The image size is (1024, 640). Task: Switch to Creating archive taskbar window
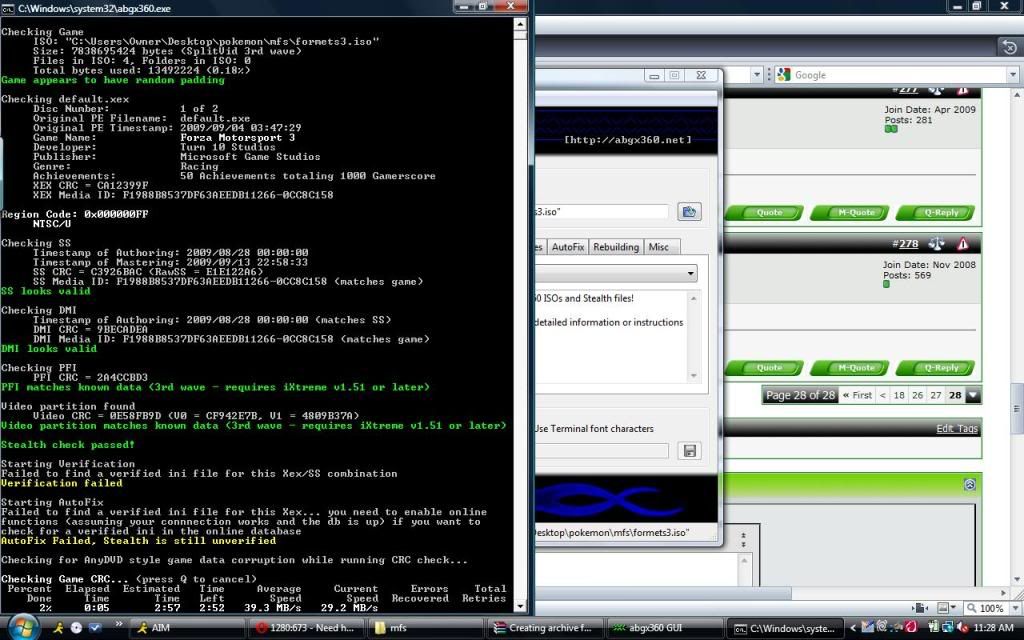(544, 628)
